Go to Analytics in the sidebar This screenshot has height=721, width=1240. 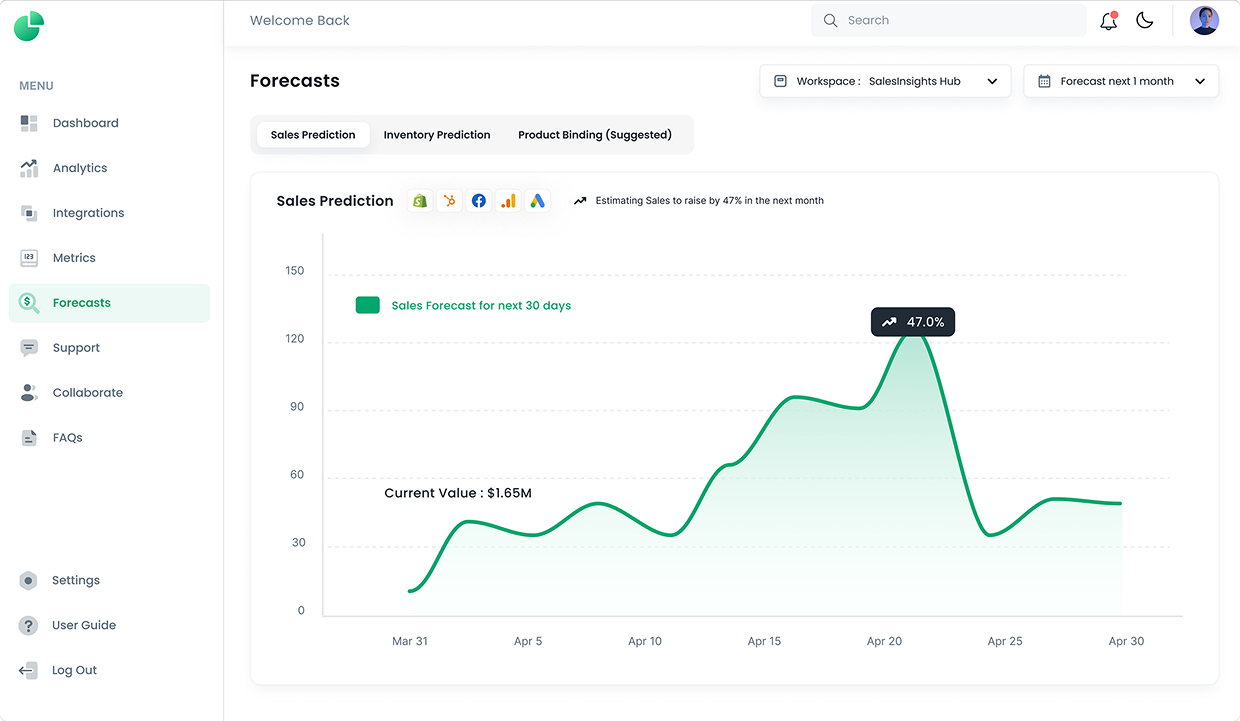point(80,168)
